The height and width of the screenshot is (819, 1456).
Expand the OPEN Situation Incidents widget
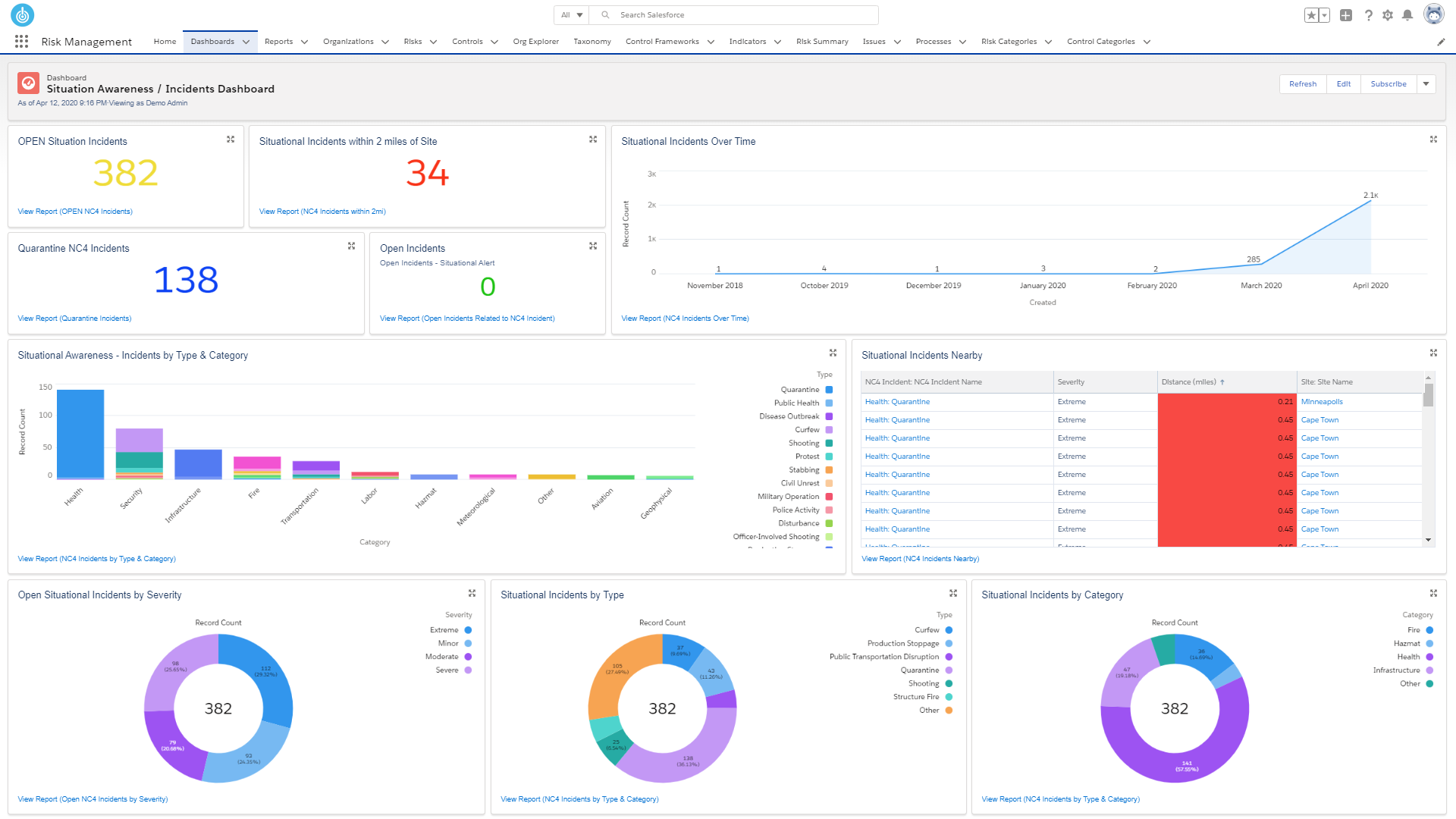coord(230,139)
